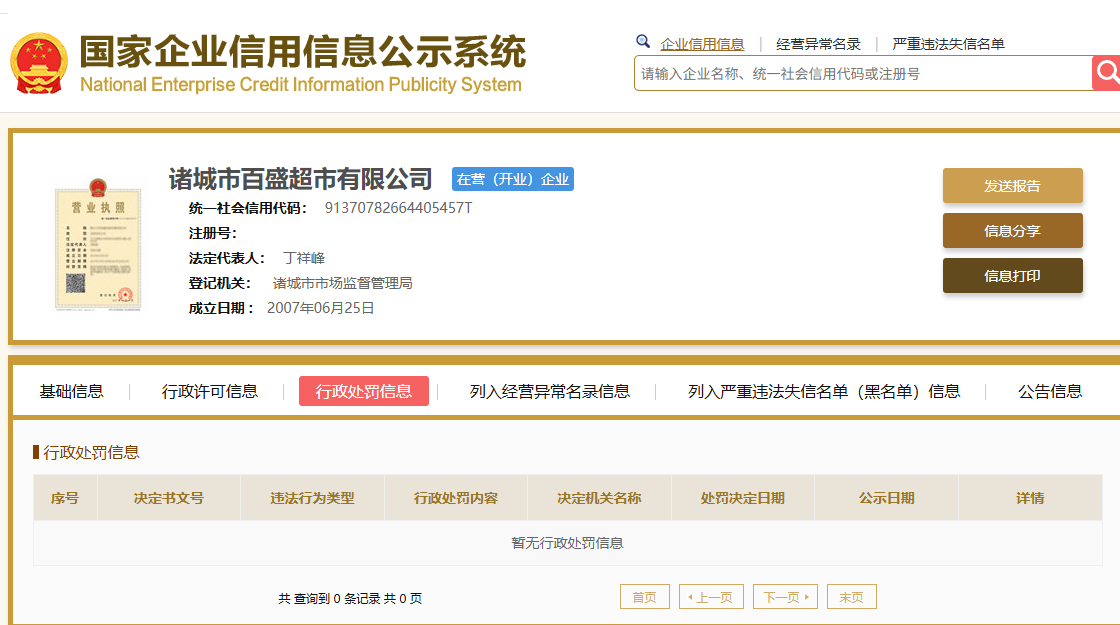Click the 行政处罚内容 column header
Viewport: 1120px width, 625px height.
pos(456,498)
